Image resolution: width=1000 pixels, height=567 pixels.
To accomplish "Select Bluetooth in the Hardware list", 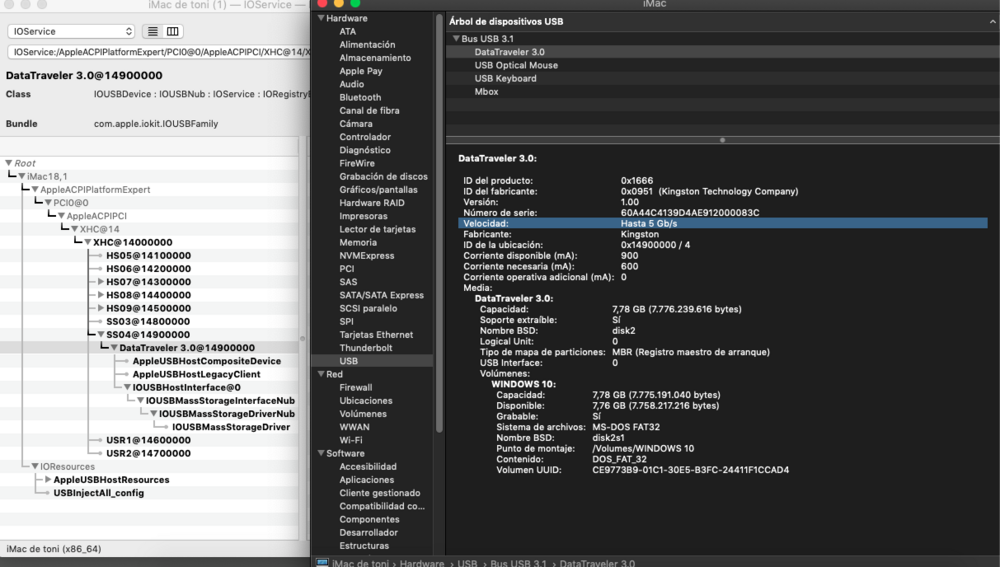I will pos(360,97).
